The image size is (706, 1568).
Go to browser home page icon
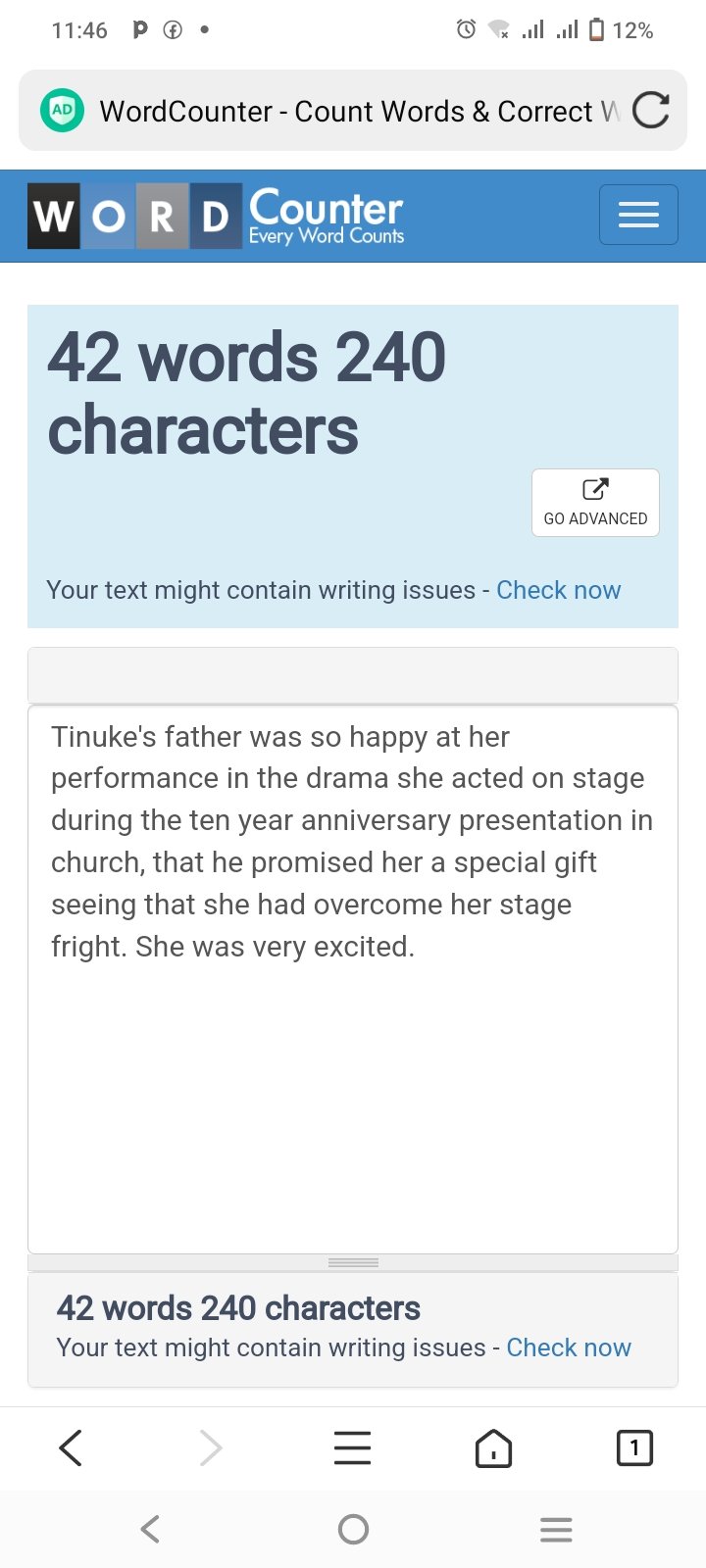(493, 1447)
